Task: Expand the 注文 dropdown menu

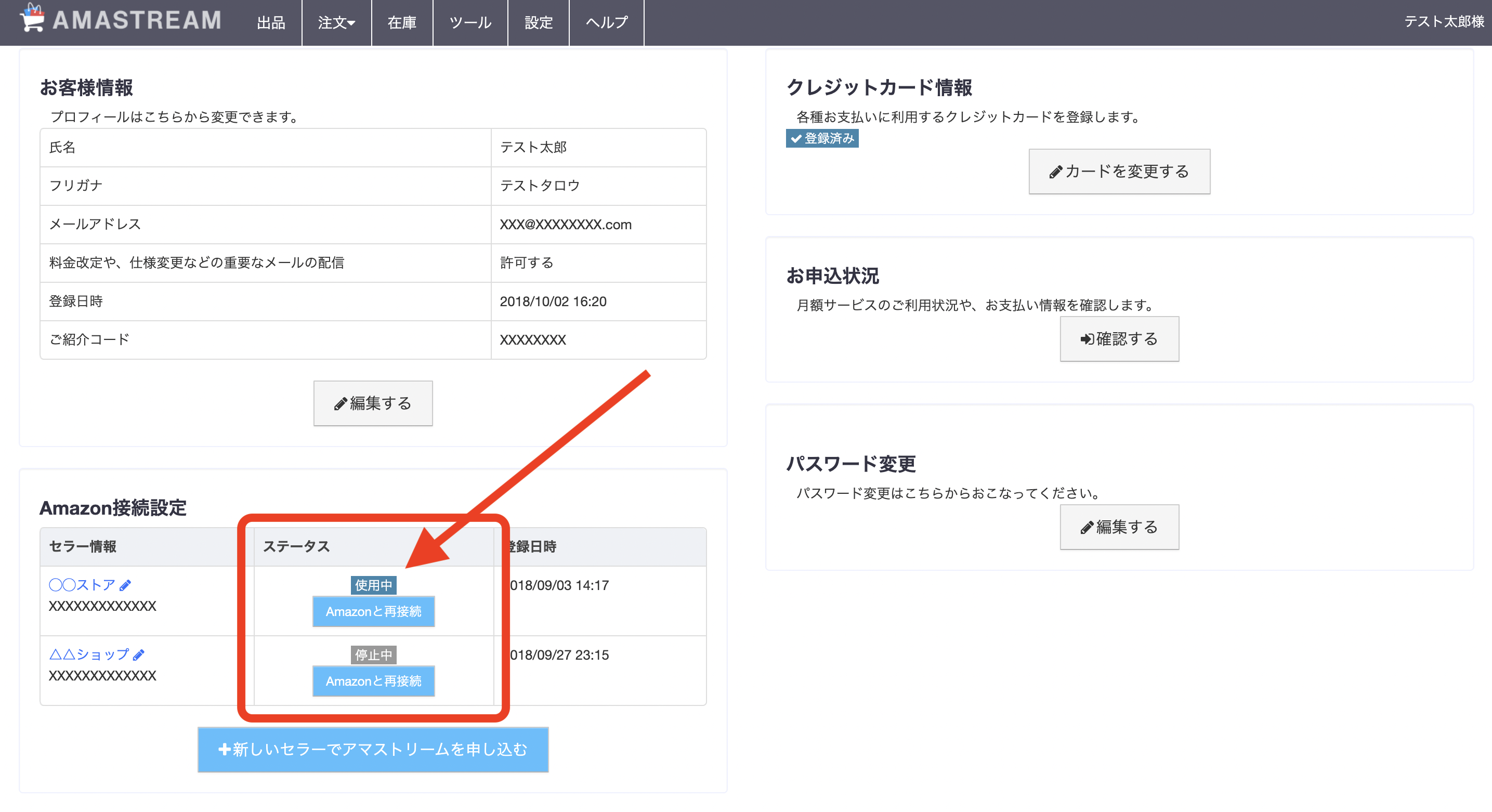Action: (x=336, y=22)
